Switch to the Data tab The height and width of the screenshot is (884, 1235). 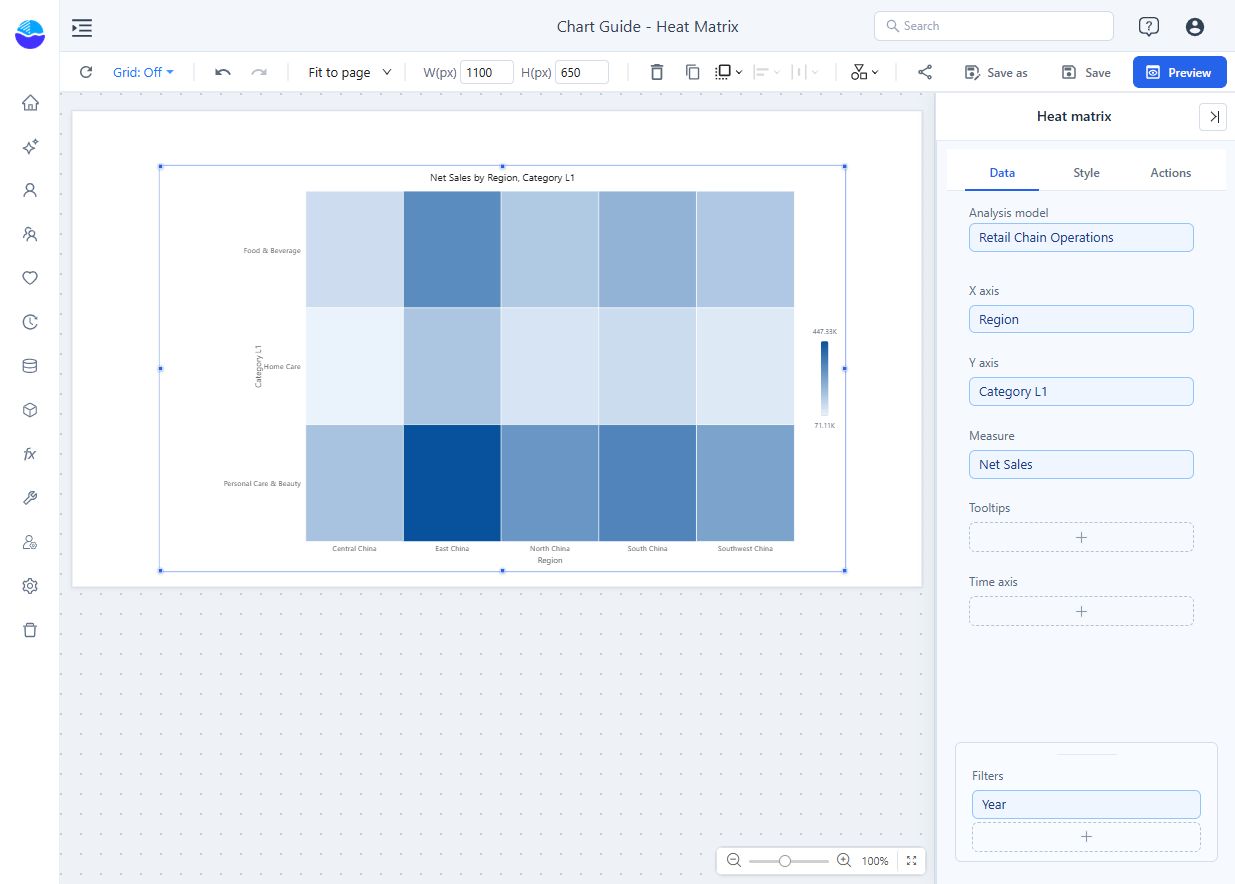point(1002,173)
